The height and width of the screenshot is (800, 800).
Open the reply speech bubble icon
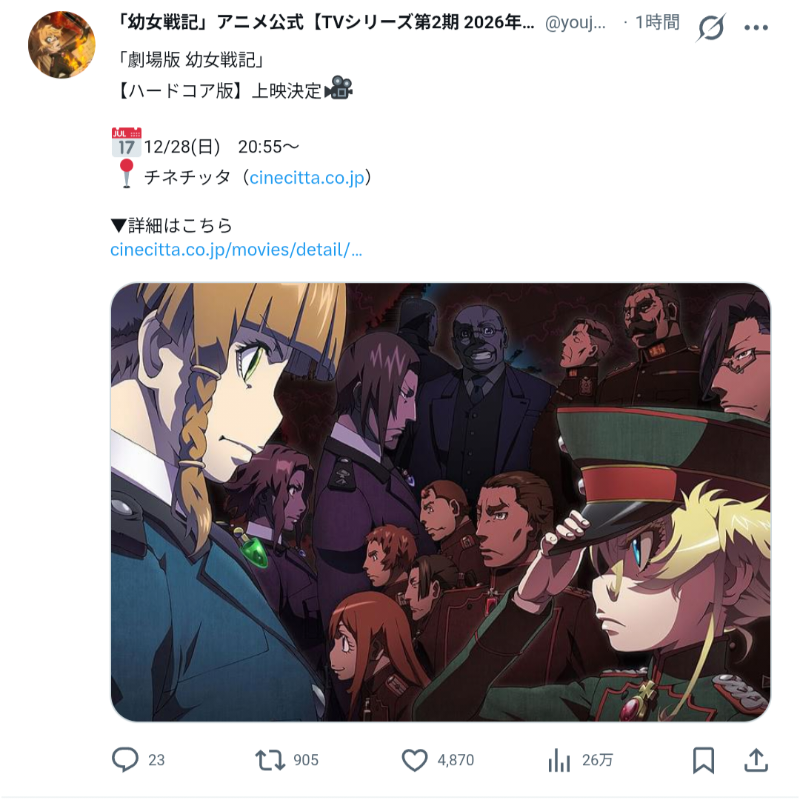coord(125,760)
